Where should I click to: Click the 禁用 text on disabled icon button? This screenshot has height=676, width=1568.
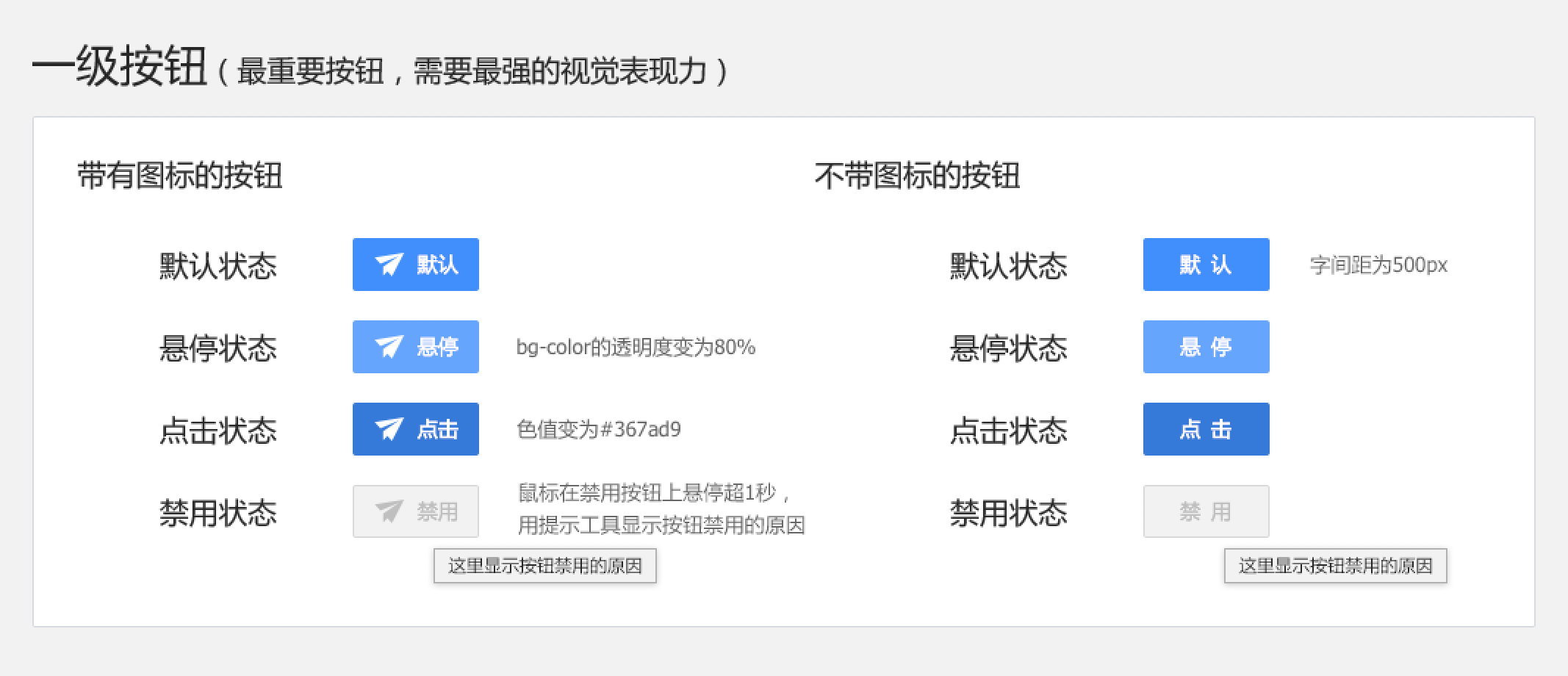click(437, 511)
